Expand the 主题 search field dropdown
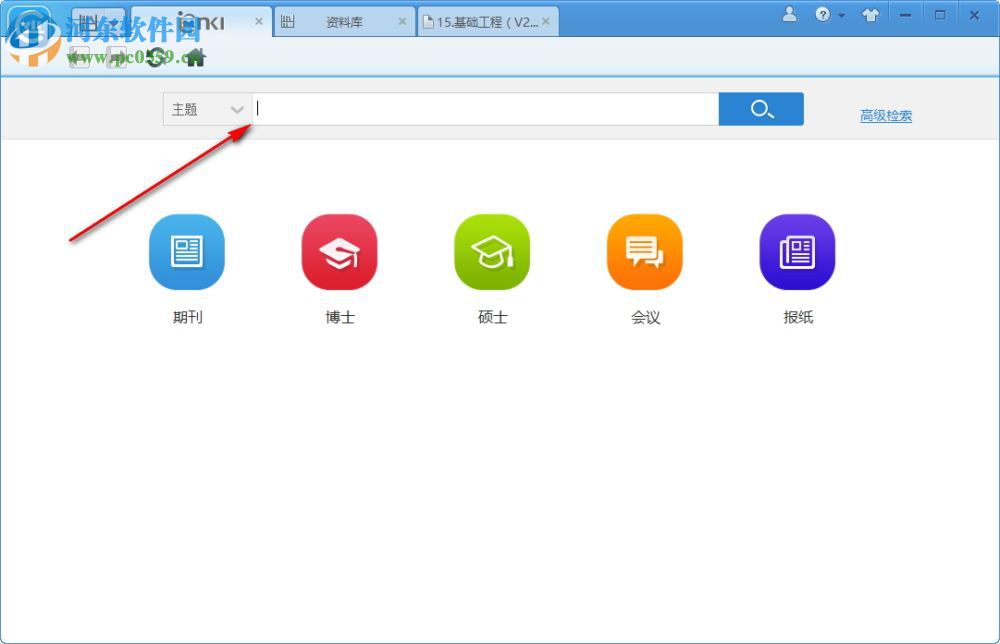 coord(237,109)
